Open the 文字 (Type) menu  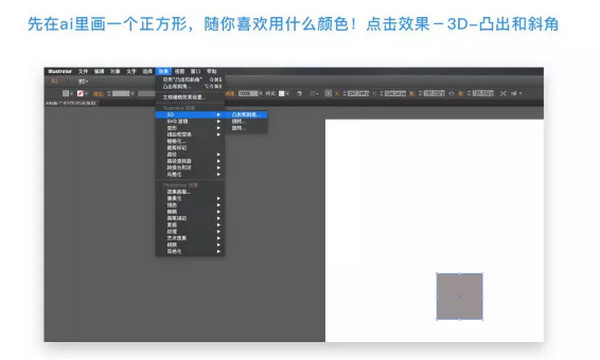(131, 71)
